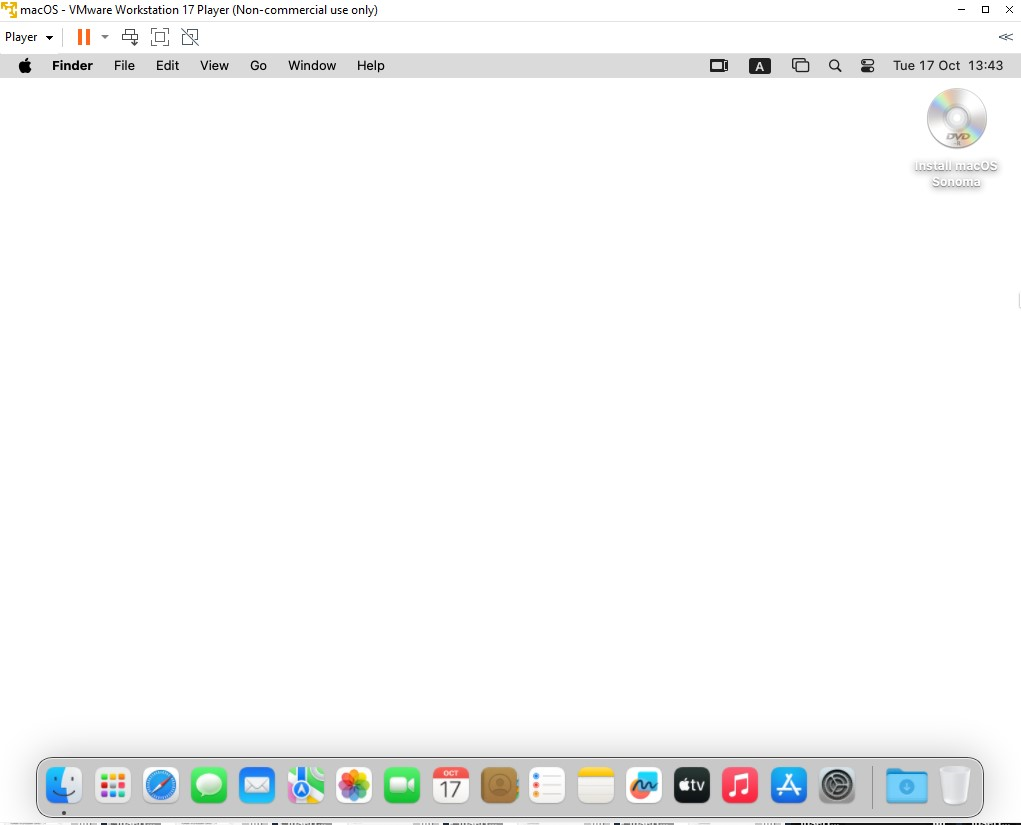Toggle VMware Unity mode button
The height and width of the screenshot is (825, 1021).
point(190,37)
